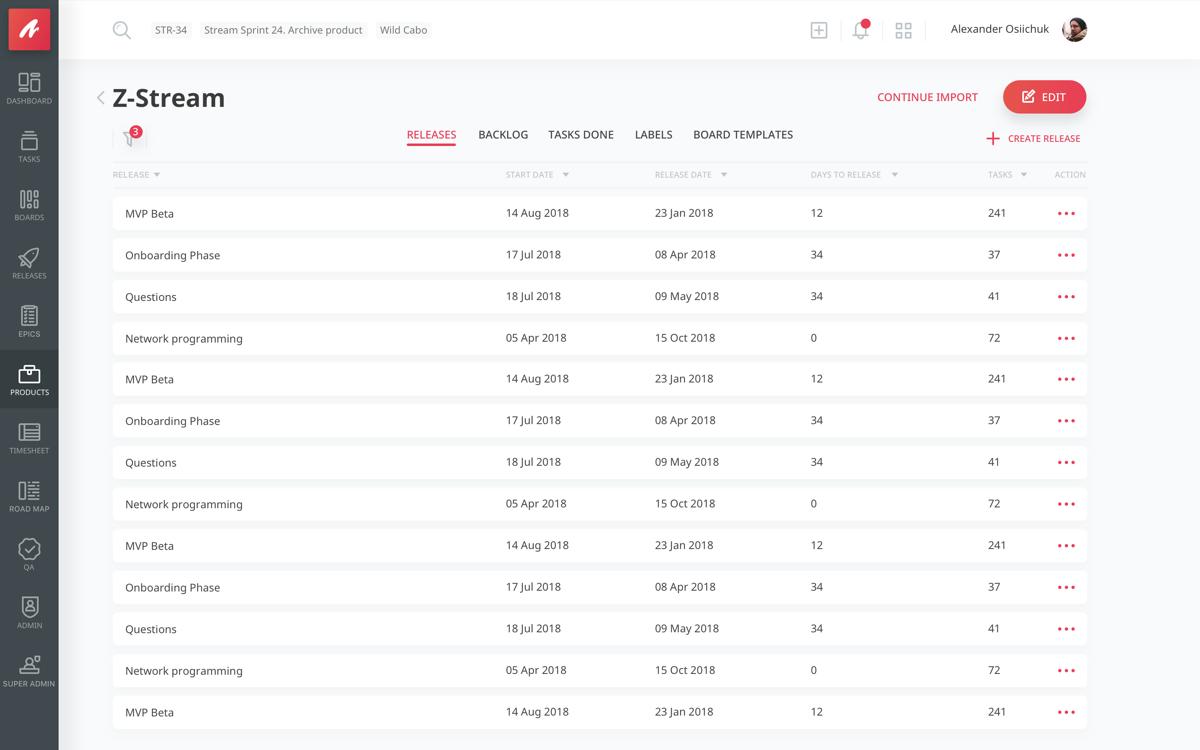Open action menu for first MVP Beta row
The width and height of the screenshot is (1200, 750).
click(1066, 213)
